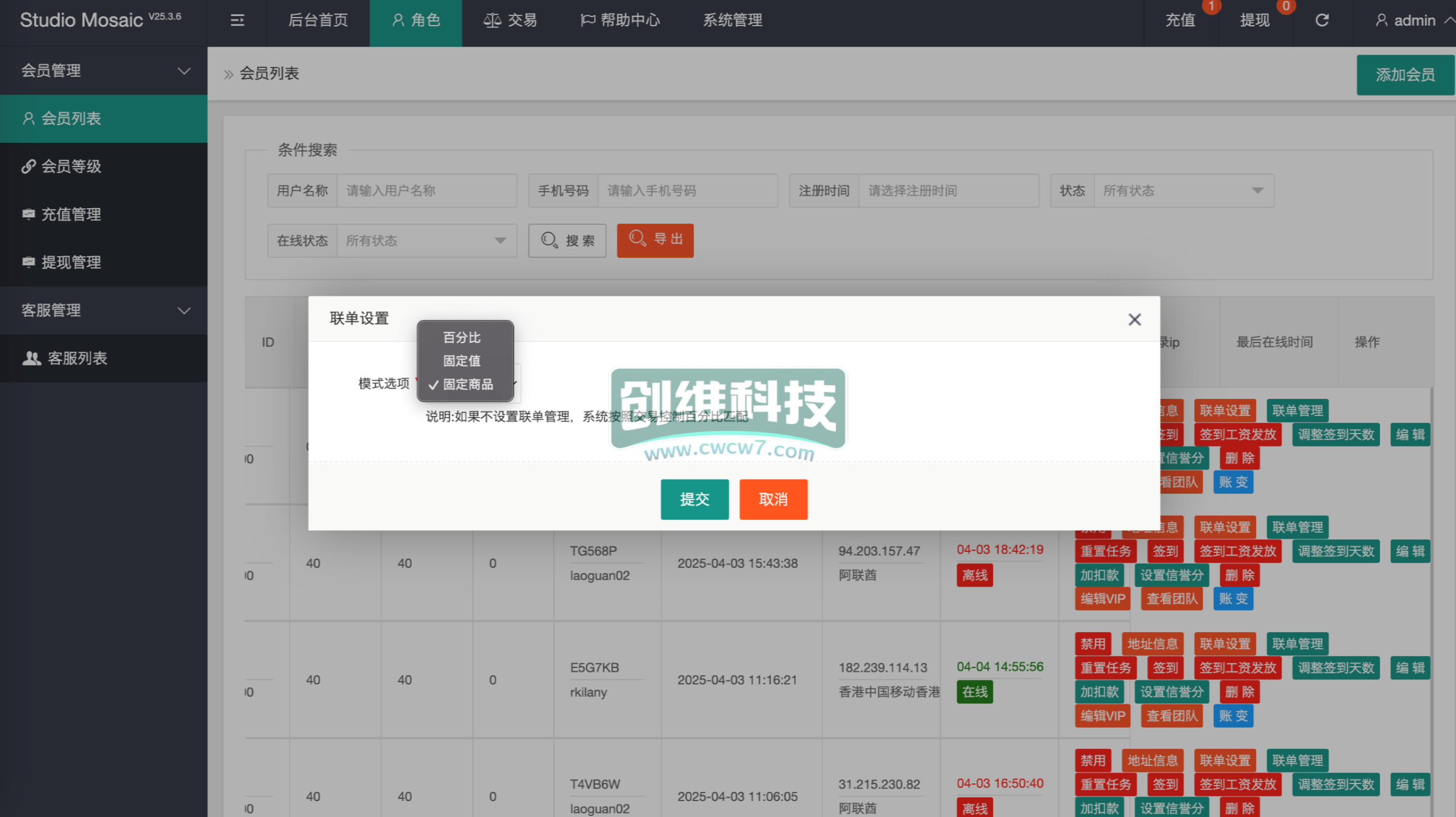Open the 交易 tab
The image size is (1456, 817).
point(510,20)
